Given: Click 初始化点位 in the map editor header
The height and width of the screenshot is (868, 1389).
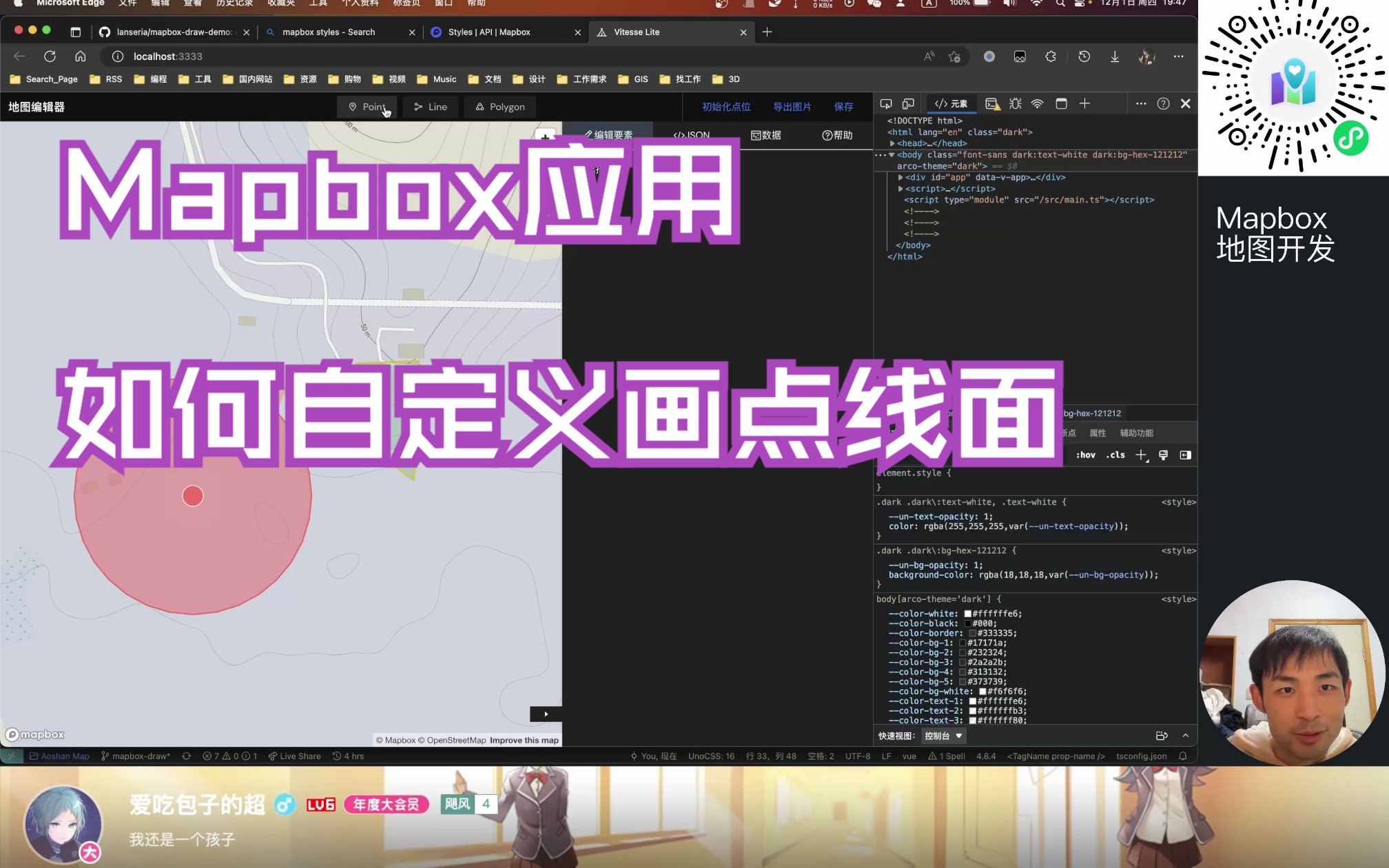Looking at the screenshot, I should (726, 107).
